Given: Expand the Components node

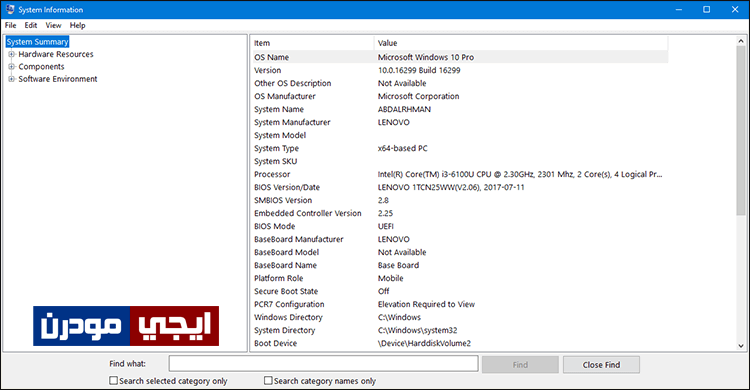Looking at the screenshot, I should (x=11, y=67).
